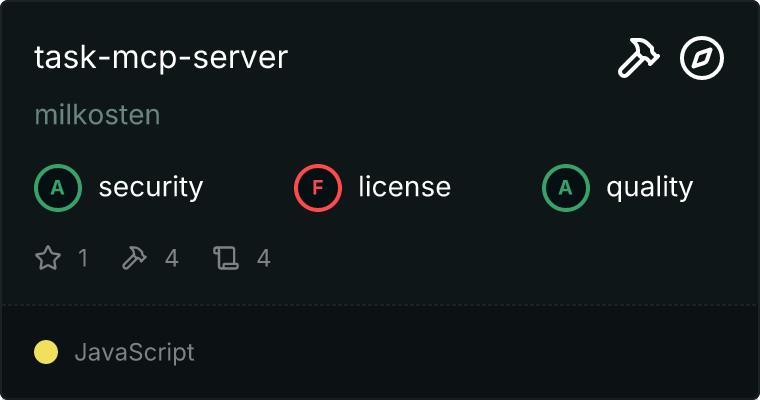Open the task-mcp-server title link

(161, 58)
